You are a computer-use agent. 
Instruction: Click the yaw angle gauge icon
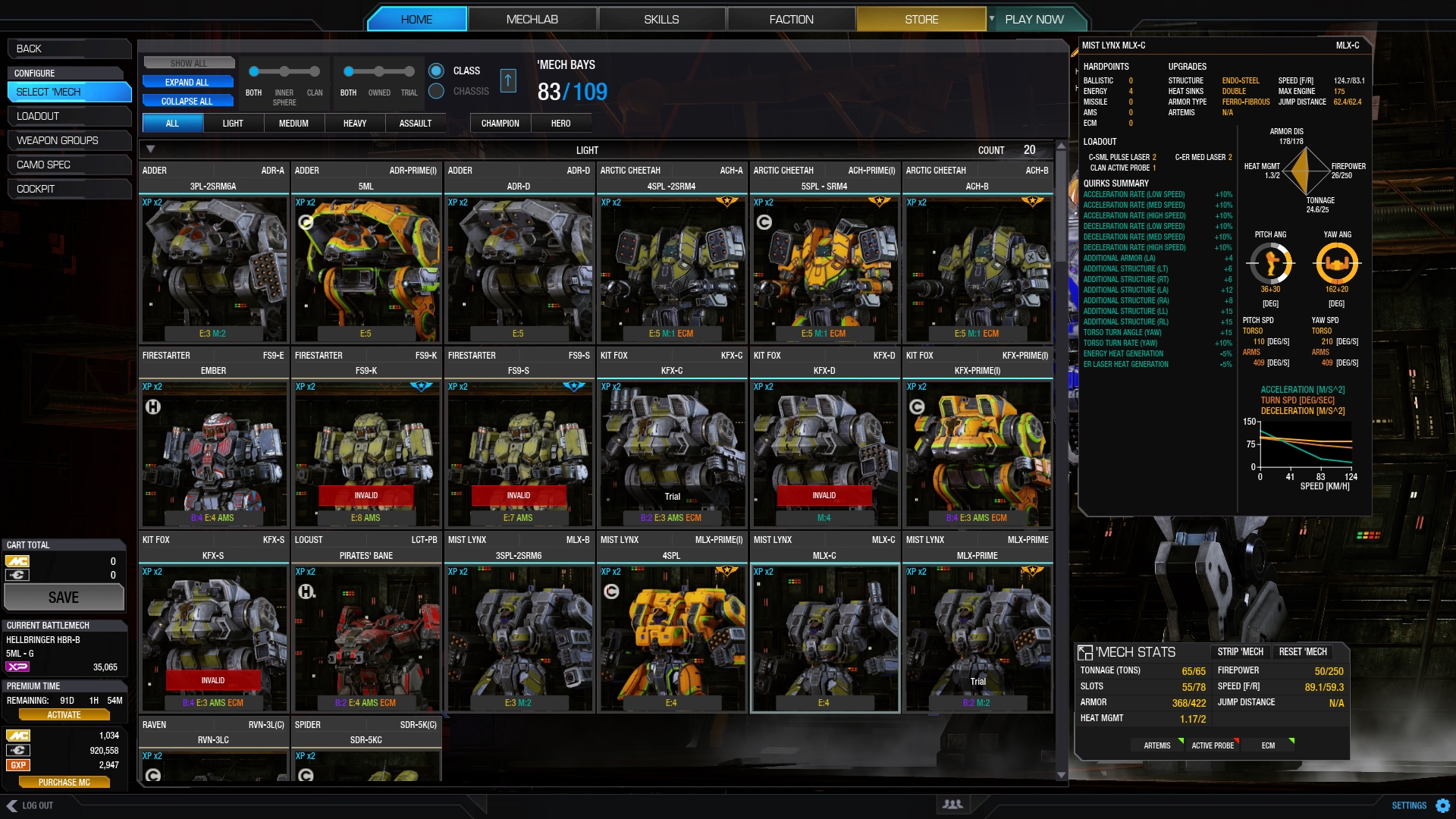(x=1337, y=264)
